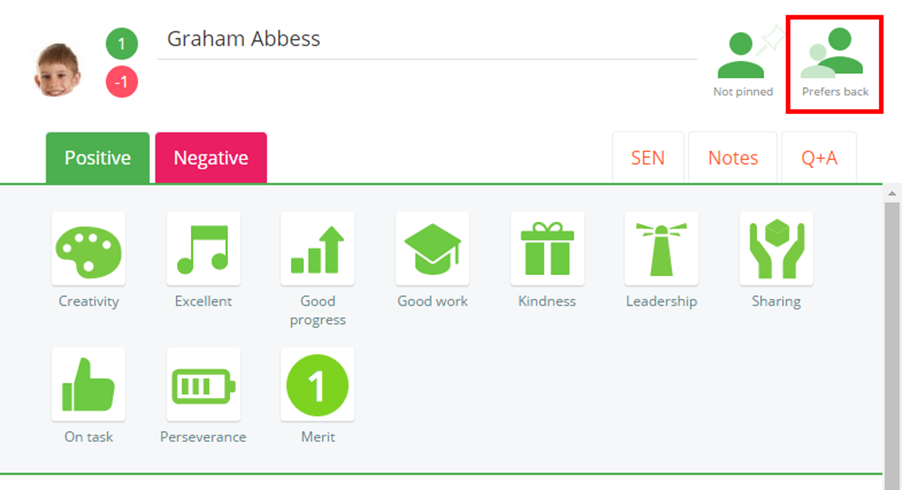This screenshot has width=902, height=490.
Task: Award the Kindness gift icon
Action: point(547,249)
